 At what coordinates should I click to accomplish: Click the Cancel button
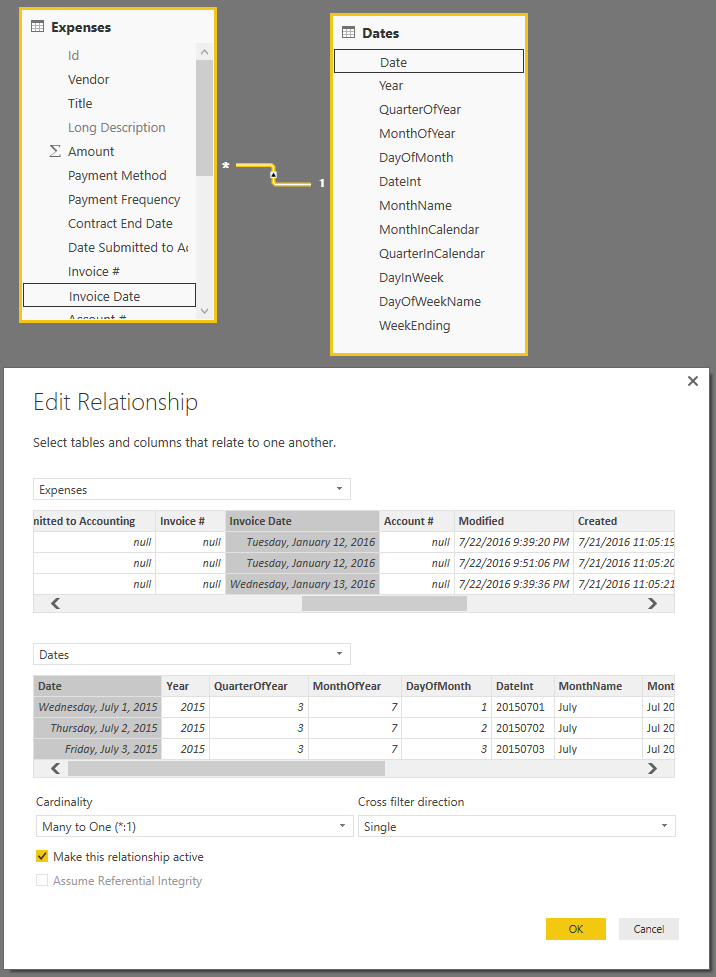pos(649,928)
